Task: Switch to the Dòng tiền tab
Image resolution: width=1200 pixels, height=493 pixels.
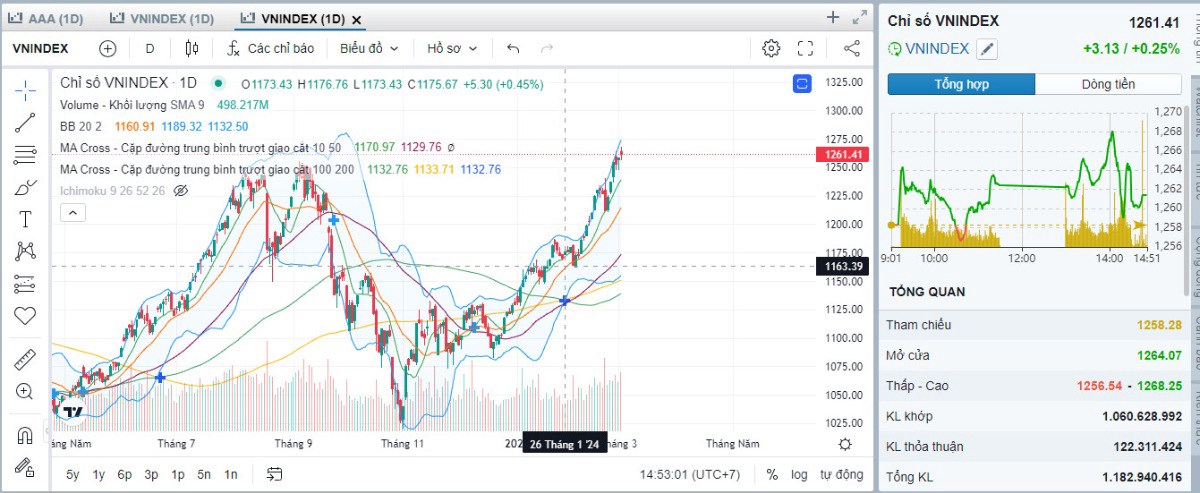Action: tap(1108, 84)
